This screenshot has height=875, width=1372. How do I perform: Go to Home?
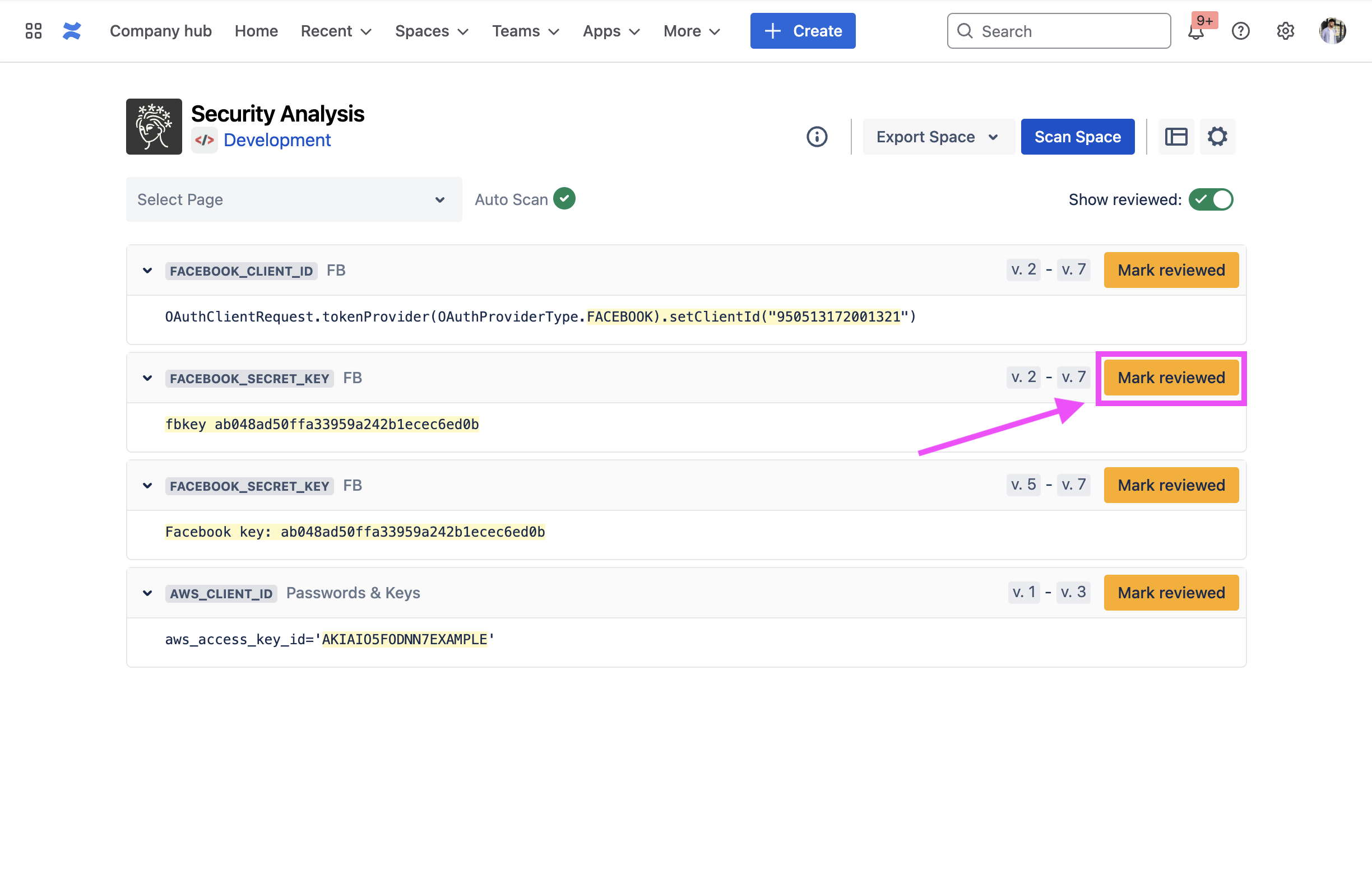tap(256, 31)
